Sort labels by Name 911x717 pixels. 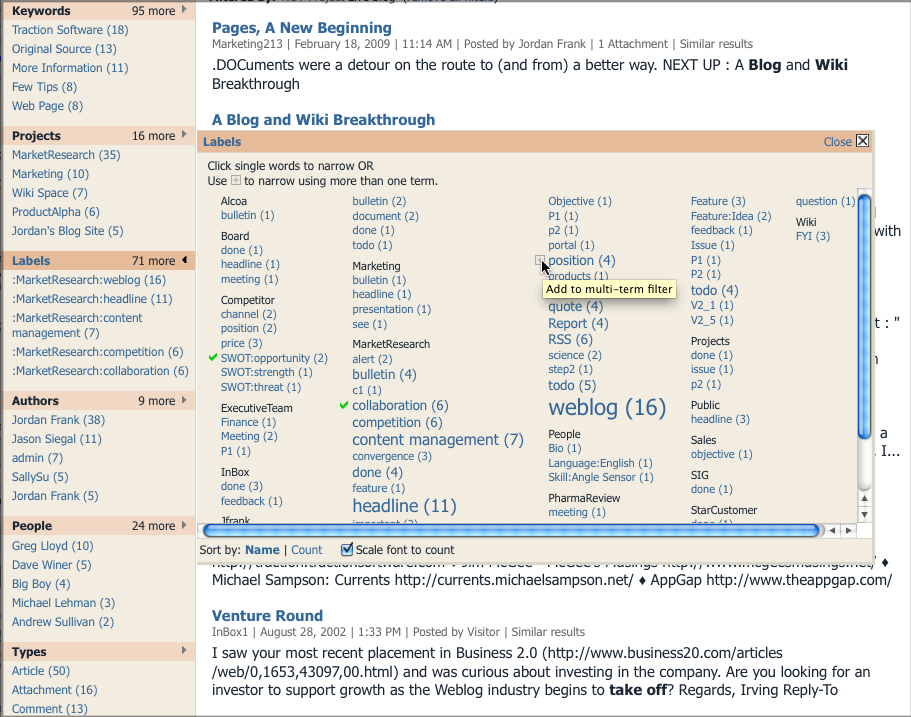coord(262,550)
